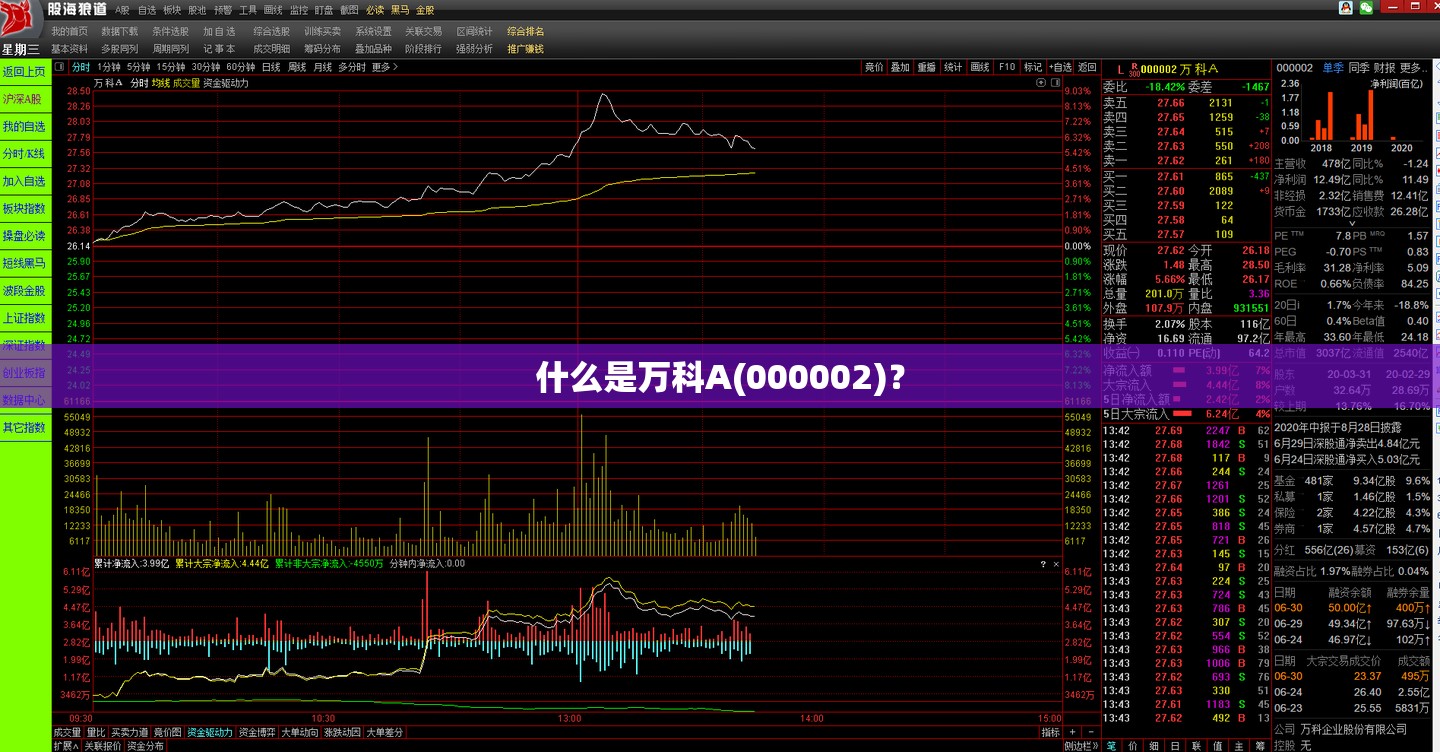Switch chart to 15分钟 timeframe

(x=171, y=67)
